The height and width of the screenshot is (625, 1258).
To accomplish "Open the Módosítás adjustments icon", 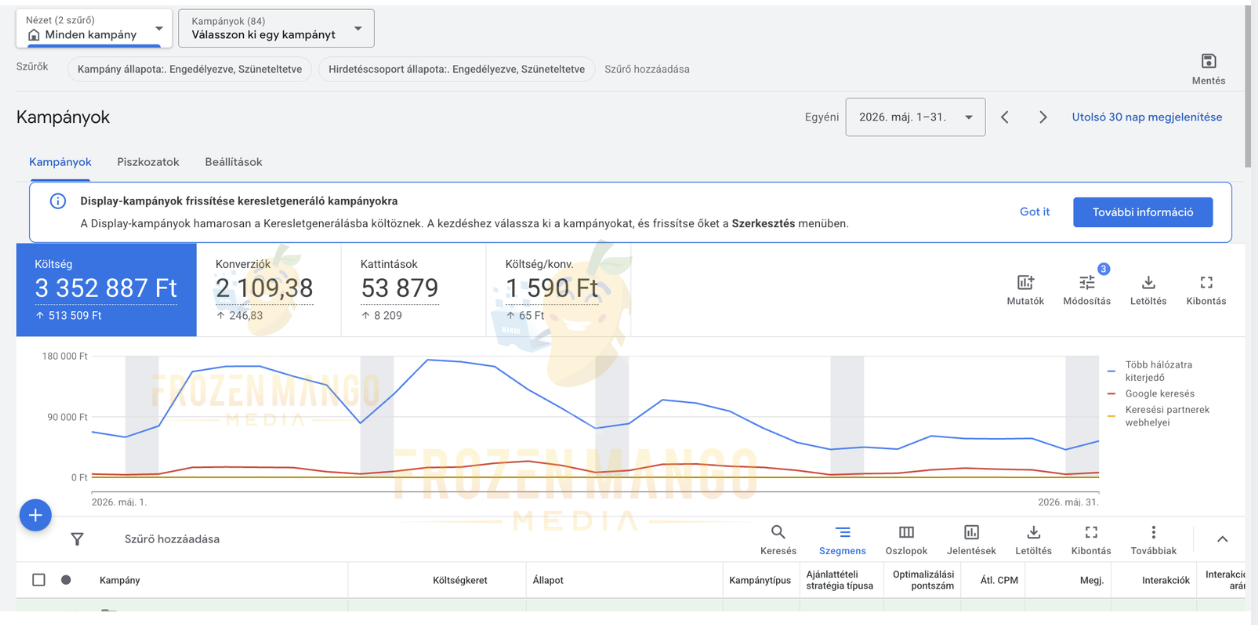I will click(1087, 283).
